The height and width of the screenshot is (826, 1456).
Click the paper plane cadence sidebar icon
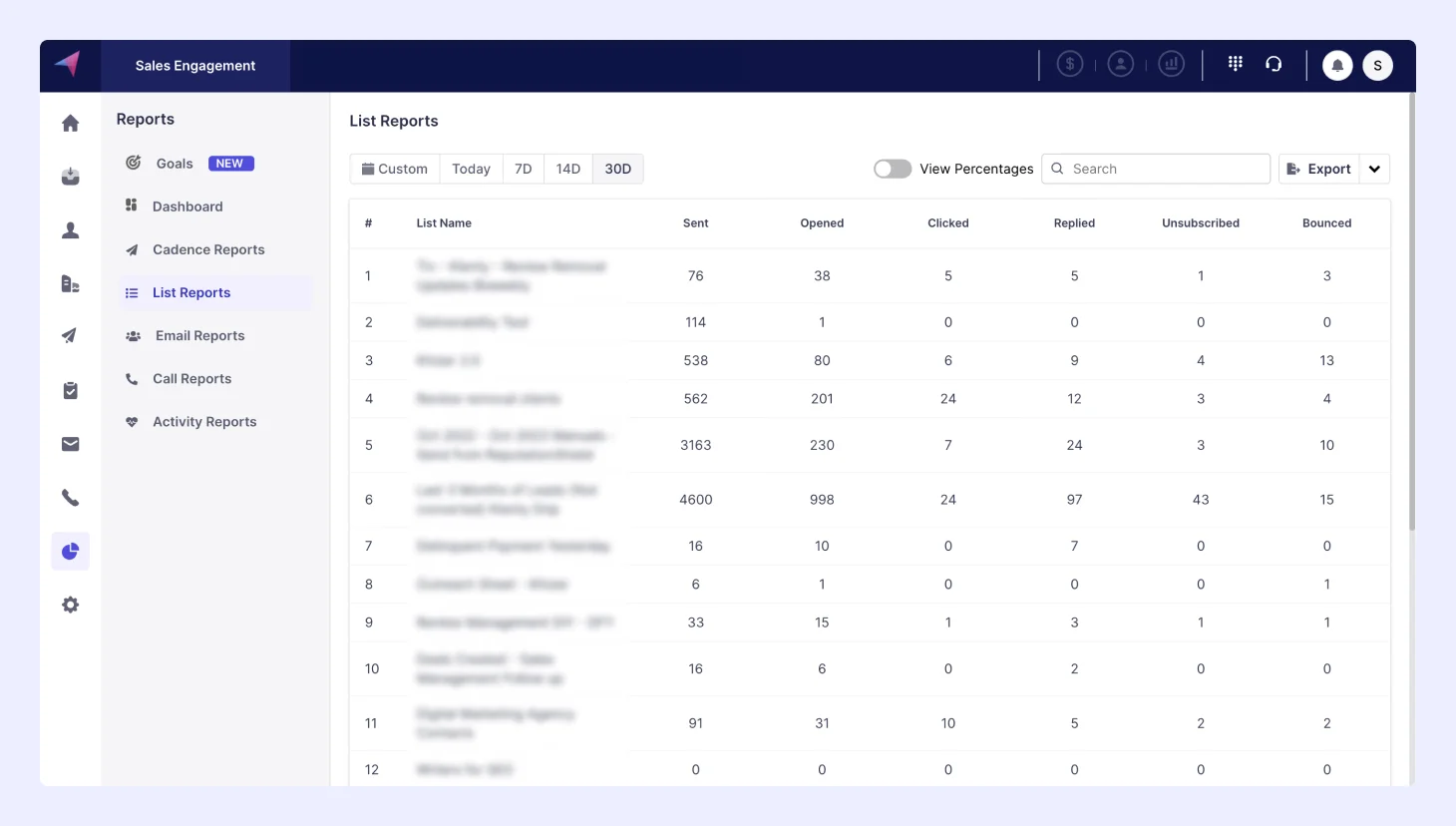(x=70, y=336)
